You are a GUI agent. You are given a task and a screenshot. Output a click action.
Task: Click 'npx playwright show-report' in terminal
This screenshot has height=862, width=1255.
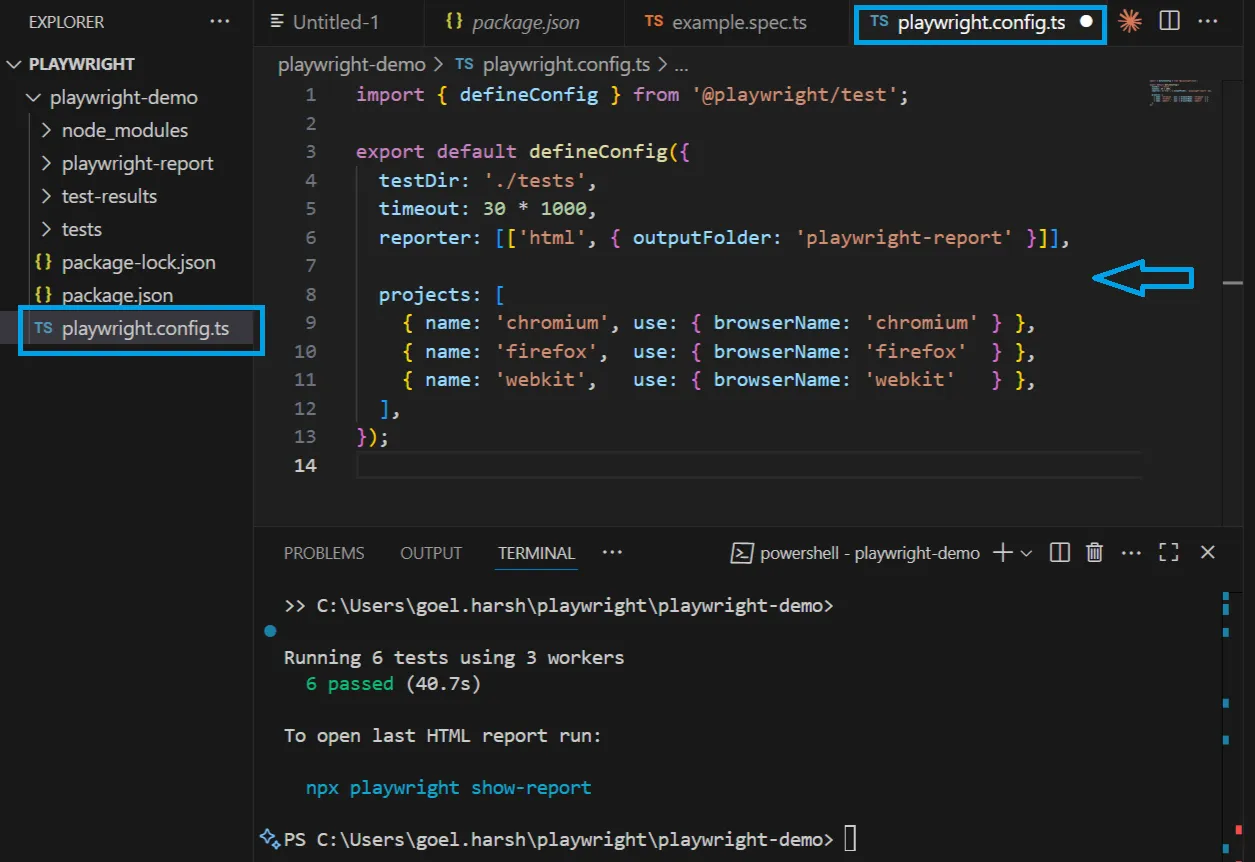coord(448,787)
